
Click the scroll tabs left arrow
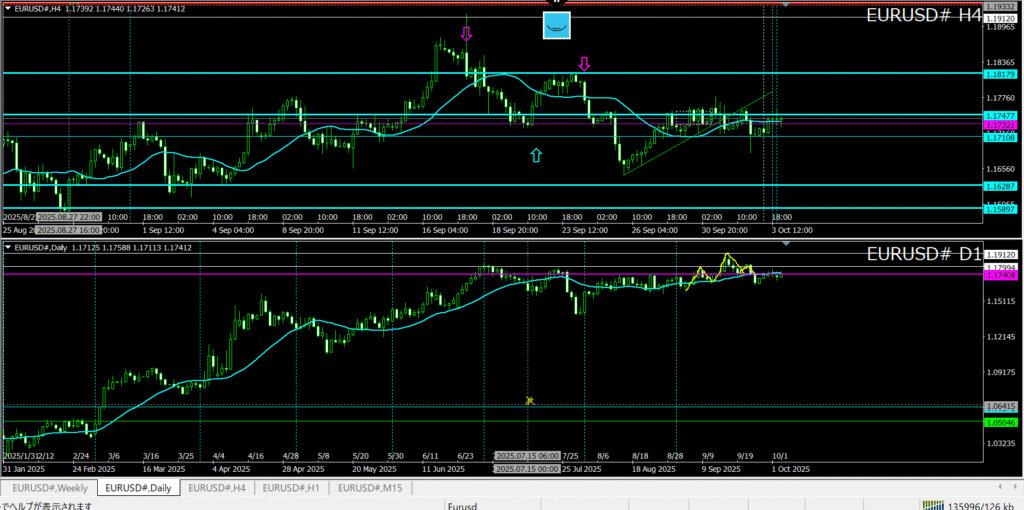point(1001,488)
